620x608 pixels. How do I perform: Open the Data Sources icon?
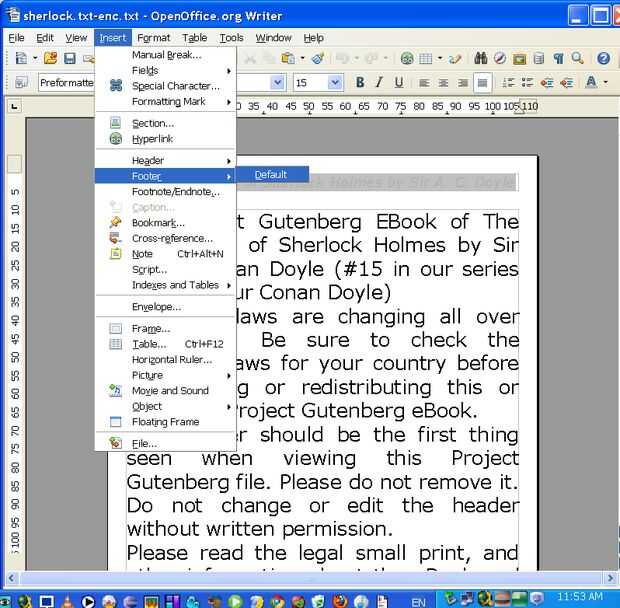[x=539, y=59]
